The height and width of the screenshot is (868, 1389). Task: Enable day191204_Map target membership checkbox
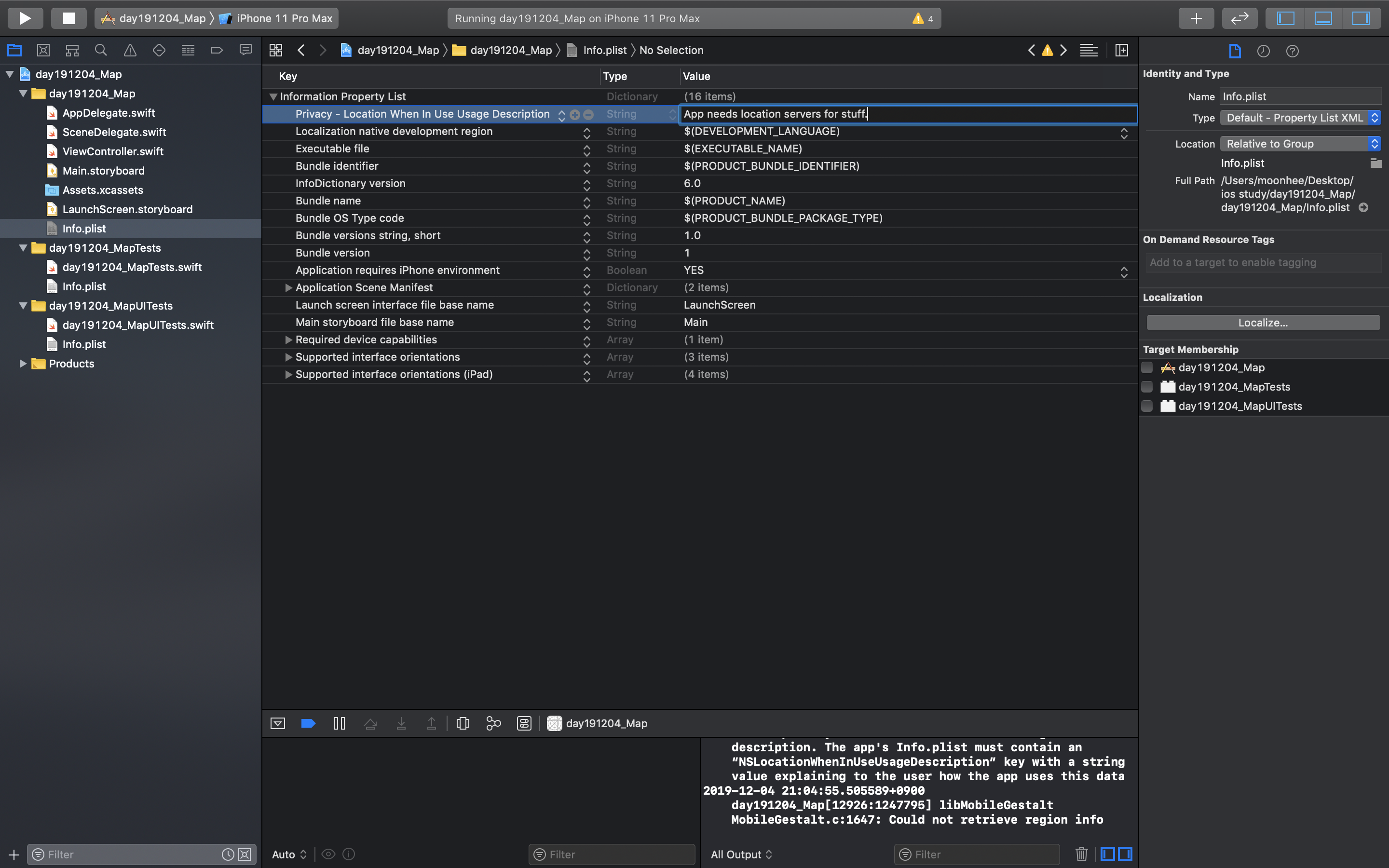click(x=1147, y=367)
